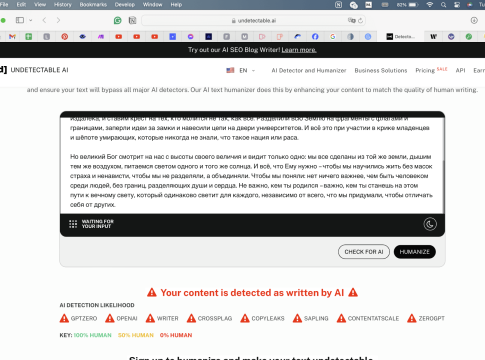Open the Google pinned tab

pyautogui.click(x=333, y=37)
